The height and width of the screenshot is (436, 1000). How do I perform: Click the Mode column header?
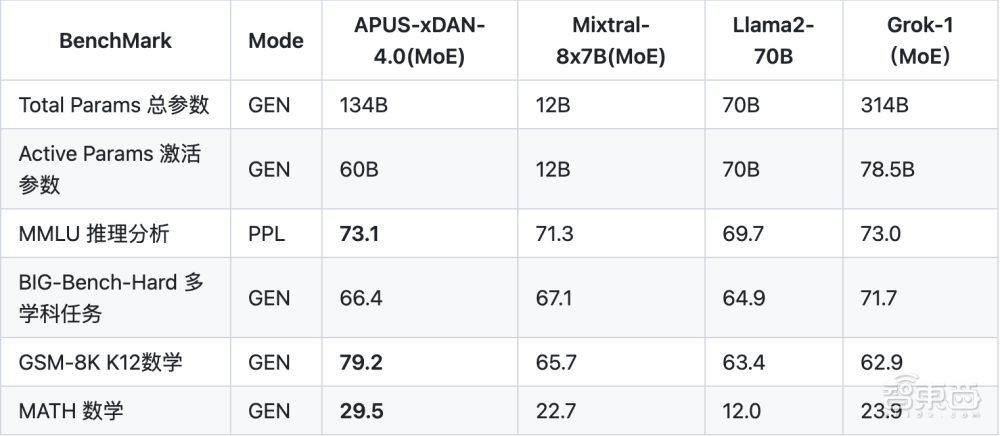(x=276, y=41)
